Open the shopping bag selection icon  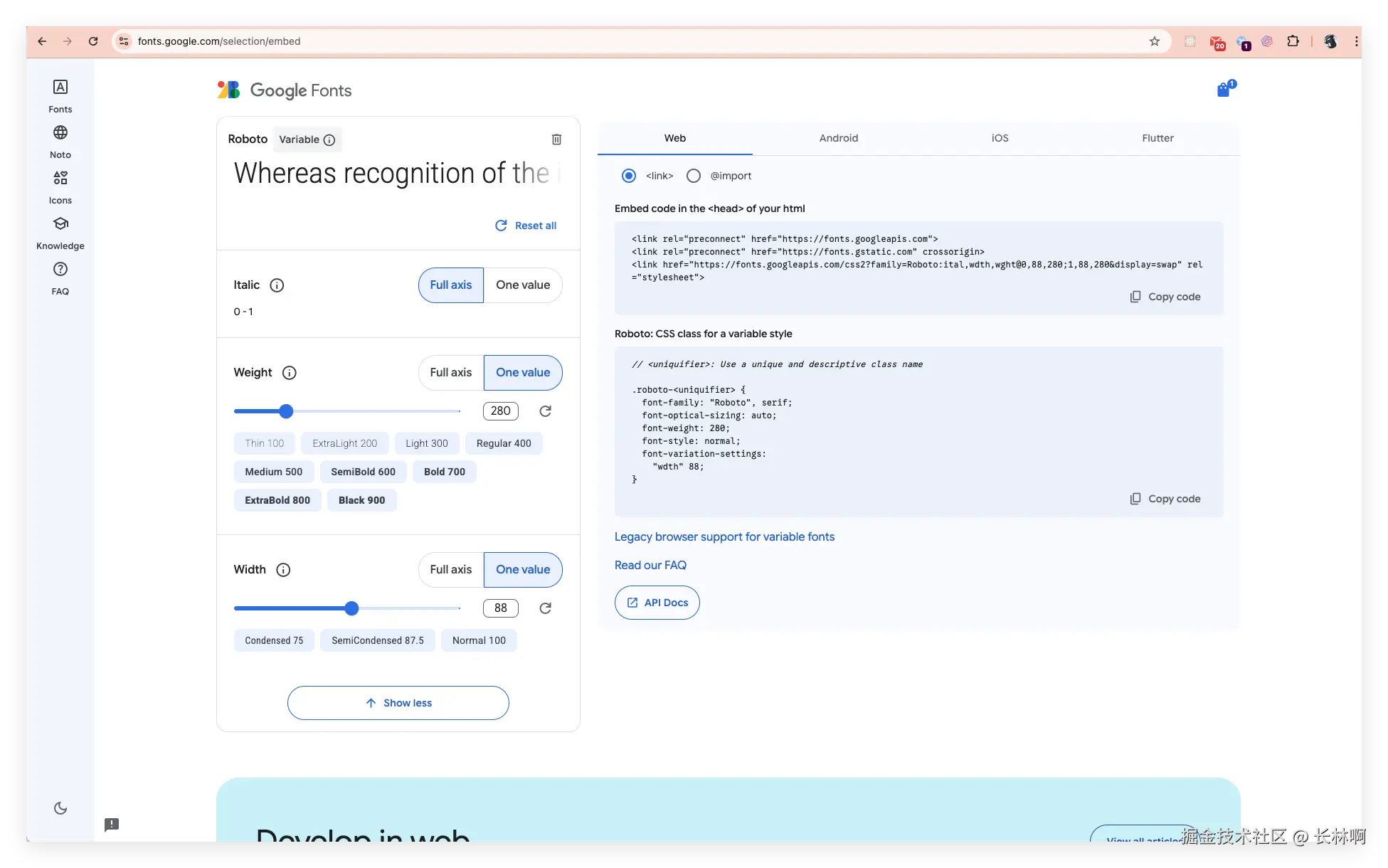[1224, 90]
